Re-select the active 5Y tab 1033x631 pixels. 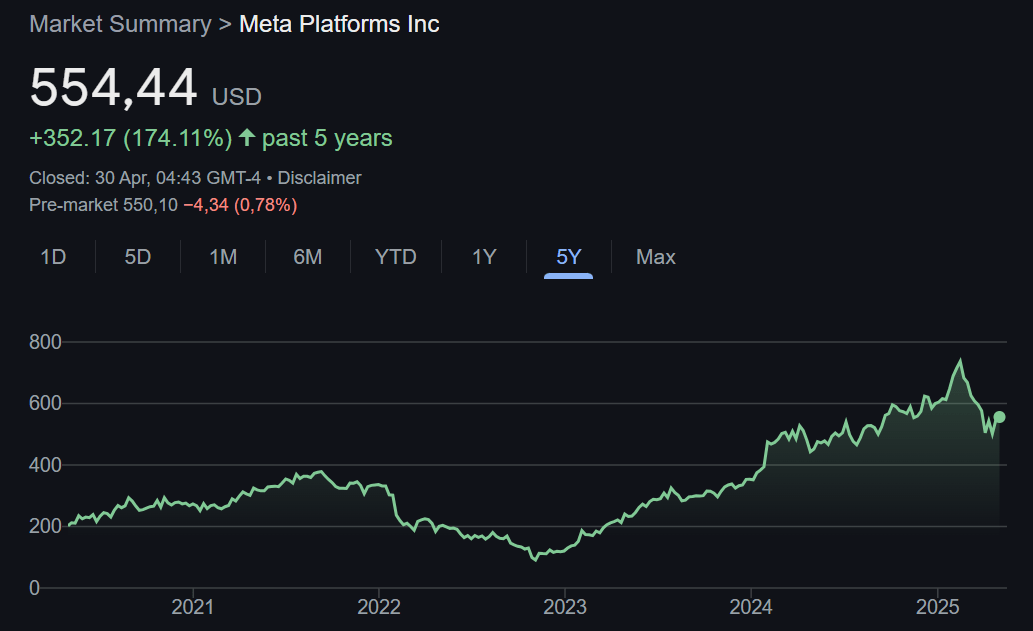[x=567, y=257]
